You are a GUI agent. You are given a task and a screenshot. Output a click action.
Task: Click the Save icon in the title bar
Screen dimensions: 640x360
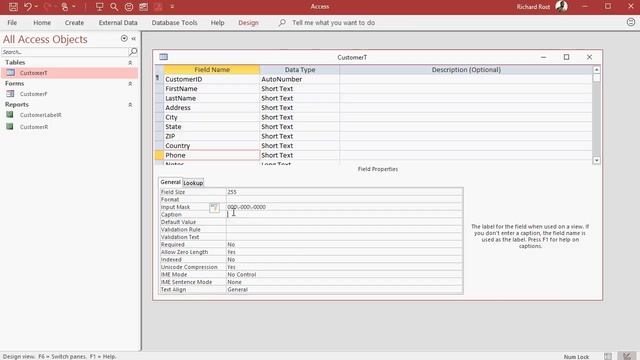pyautogui.click(x=13, y=7)
